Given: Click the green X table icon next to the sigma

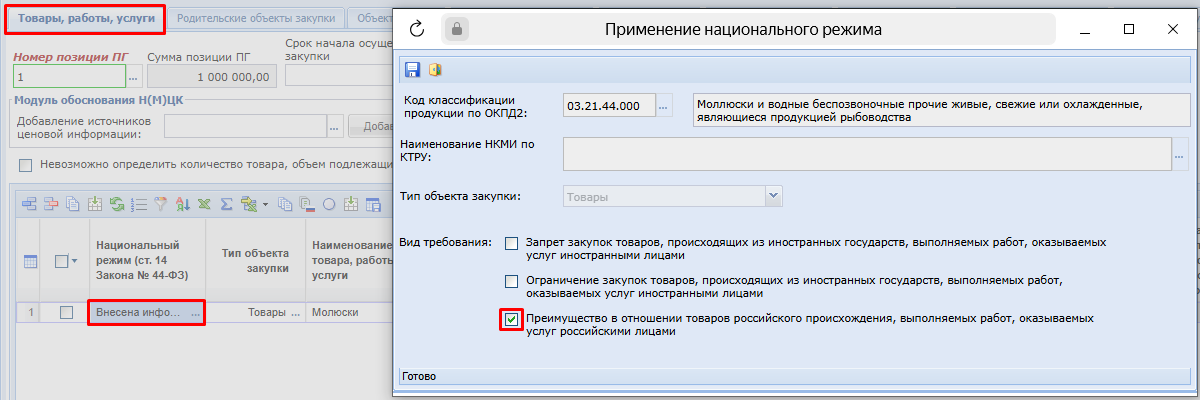Looking at the screenshot, I should pos(249,204).
